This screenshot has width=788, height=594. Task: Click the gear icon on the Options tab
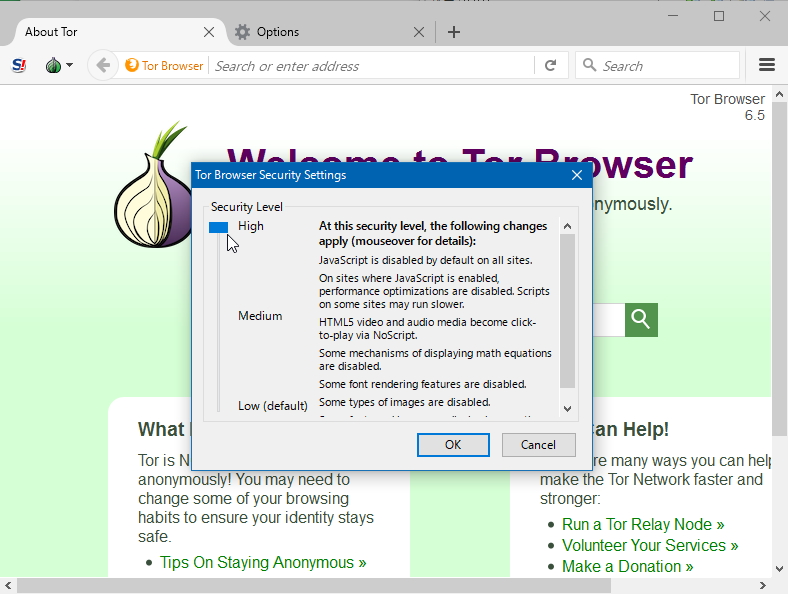(242, 32)
